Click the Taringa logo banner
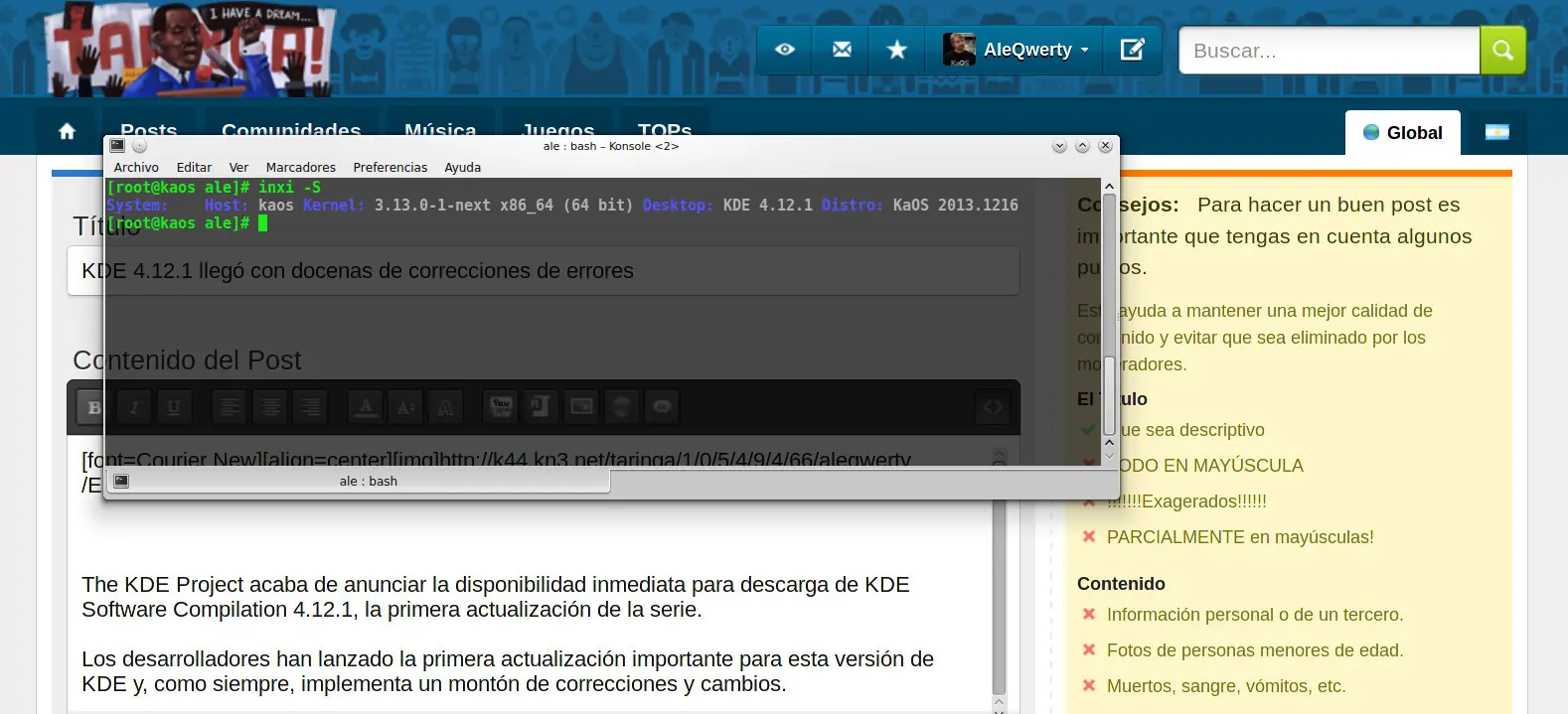Viewport: 1568px width, 714px height. click(189, 49)
